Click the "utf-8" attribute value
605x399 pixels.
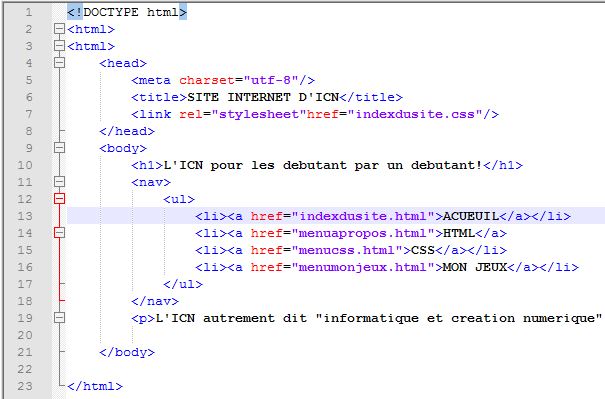coord(271,80)
